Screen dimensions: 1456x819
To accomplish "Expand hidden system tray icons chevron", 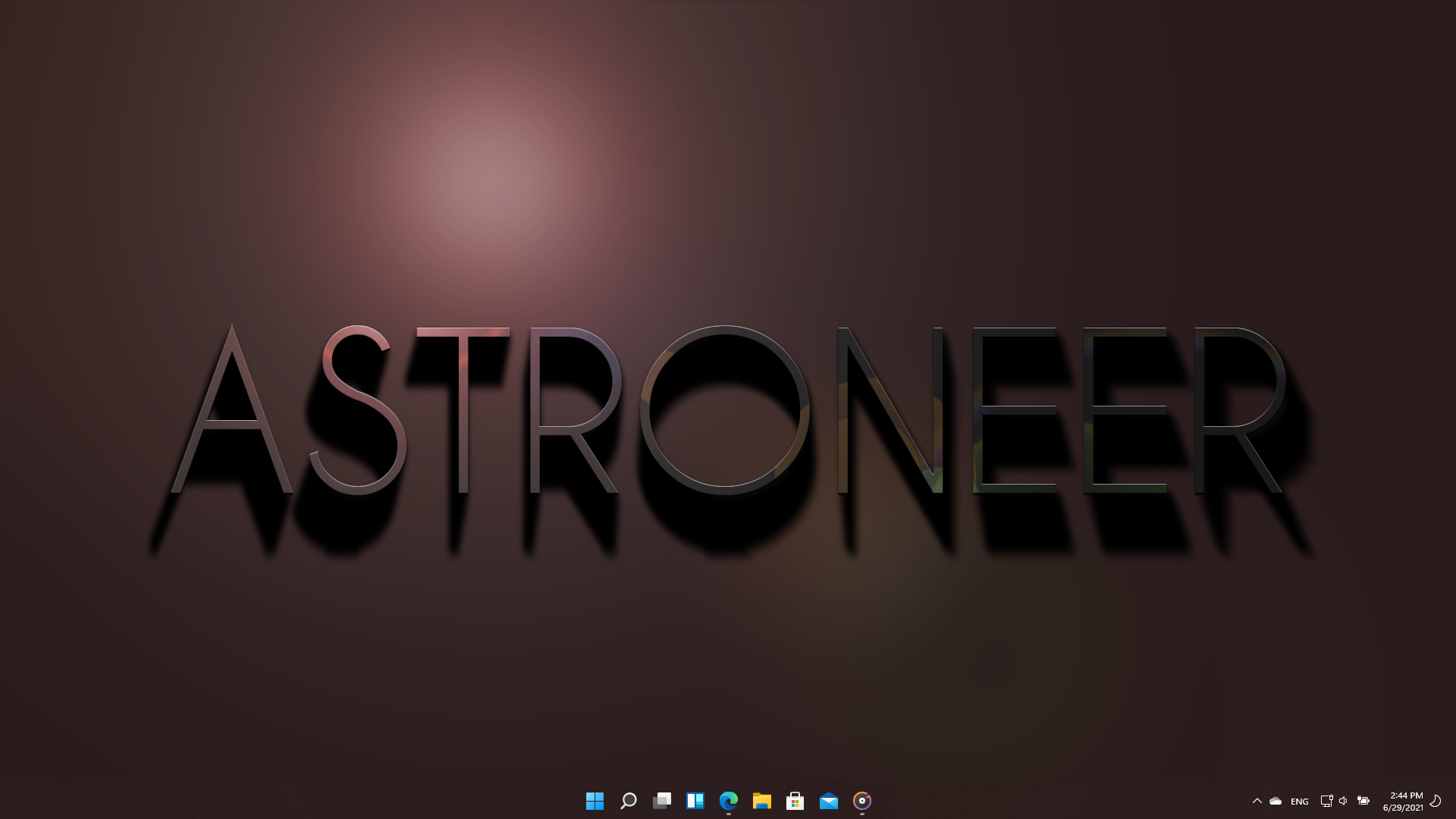I will tap(1257, 801).
